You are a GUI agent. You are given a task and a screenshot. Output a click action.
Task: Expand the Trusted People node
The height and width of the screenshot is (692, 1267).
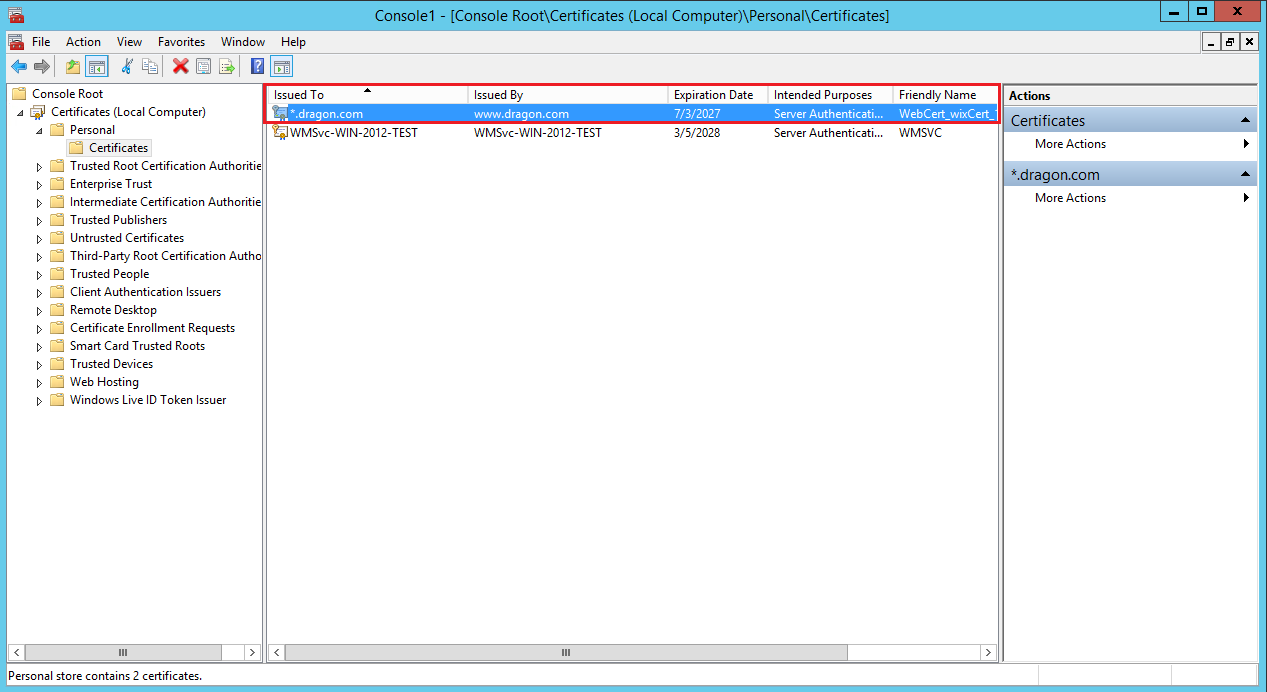(x=39, y=275)
